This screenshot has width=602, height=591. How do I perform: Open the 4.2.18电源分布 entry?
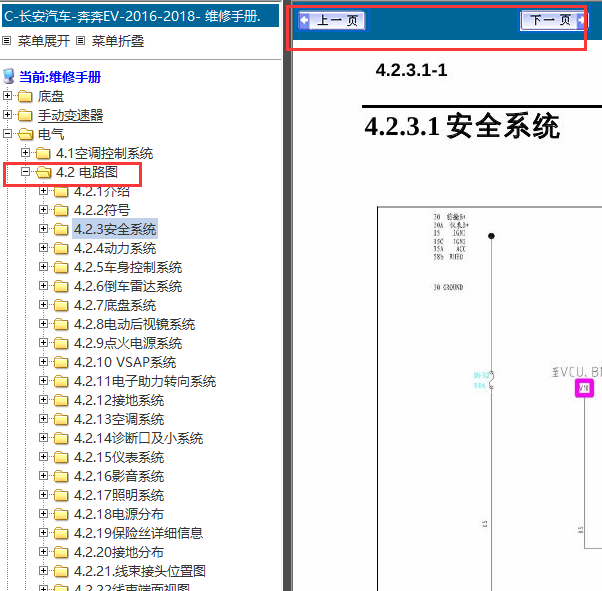(x=119, y=514)
